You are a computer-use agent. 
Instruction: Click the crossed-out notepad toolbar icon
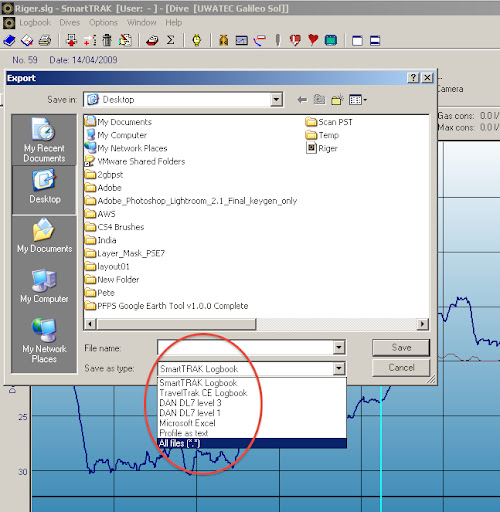coord(125,40)
